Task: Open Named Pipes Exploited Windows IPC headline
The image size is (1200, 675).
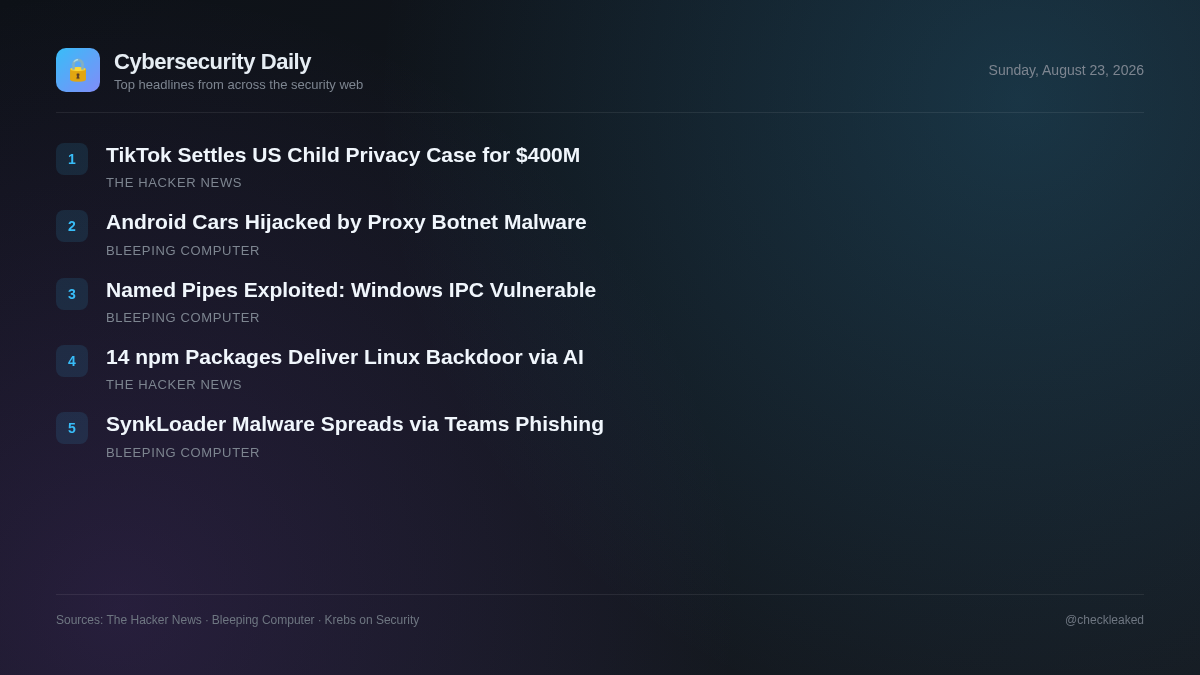Action: pyautogui.click(x=351, y=290)
